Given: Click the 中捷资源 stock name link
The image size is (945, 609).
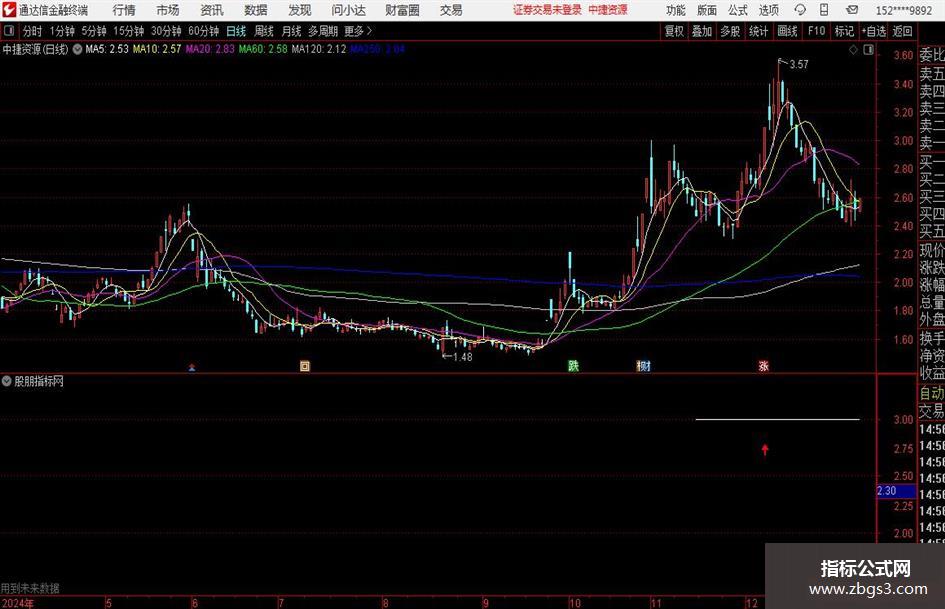Looking at the screenshot, I should point(608,10).
